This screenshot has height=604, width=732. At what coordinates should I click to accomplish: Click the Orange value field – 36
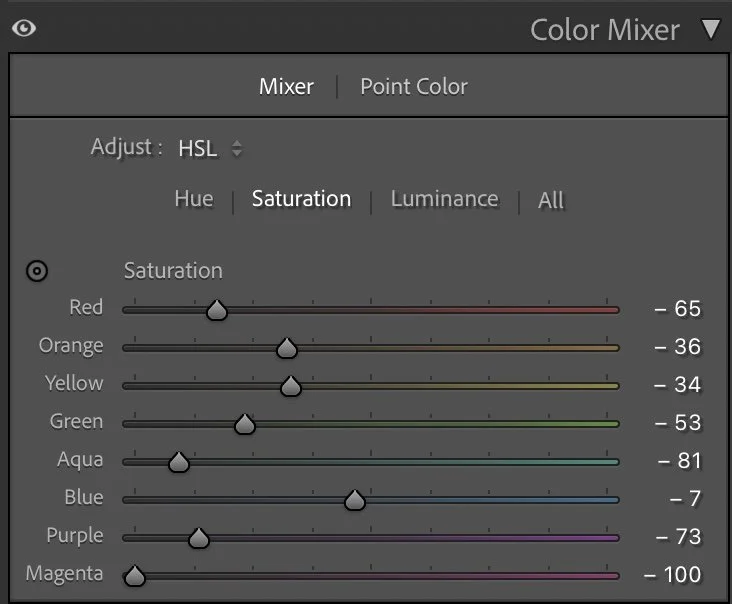[678, 347]
